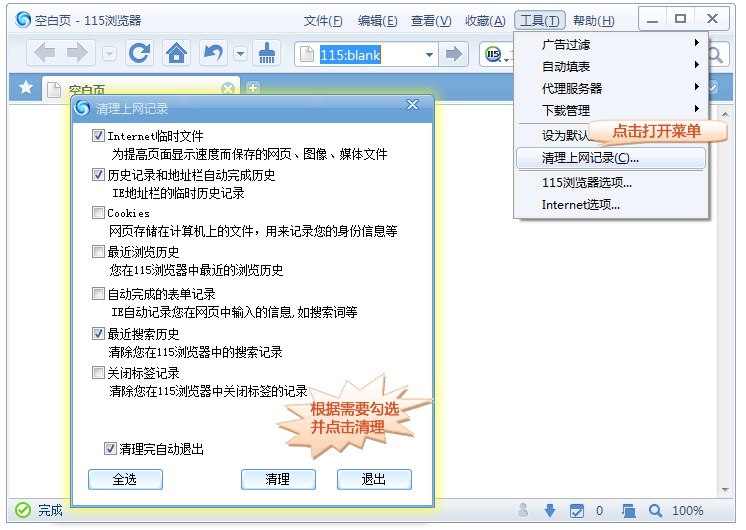The height and width of the screenshot is (530, 746).
Task: Click the blocked count 0 in status bar
Action: (x=599, y=510)
